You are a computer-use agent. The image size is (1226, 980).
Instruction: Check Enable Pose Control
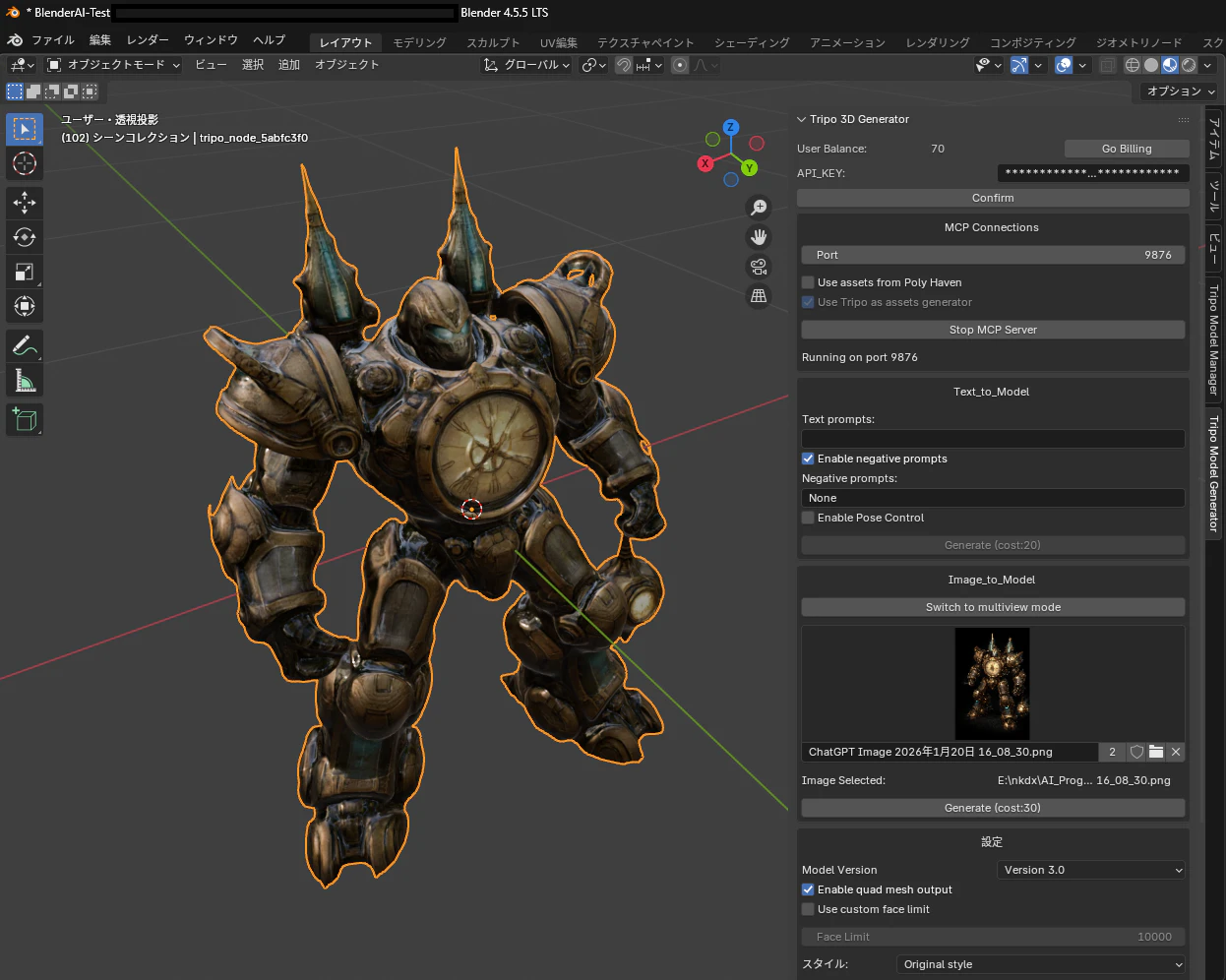click(x=808, y=518)
